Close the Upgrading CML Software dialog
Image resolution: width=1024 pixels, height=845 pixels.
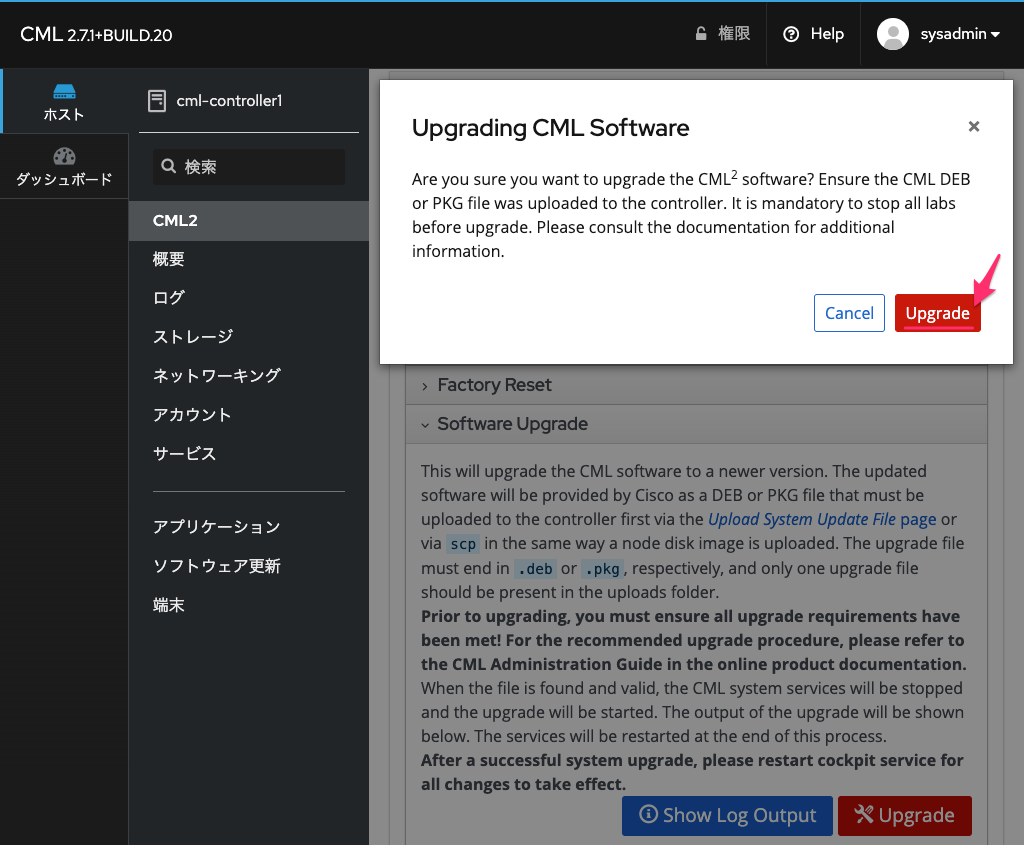[974, 127]
